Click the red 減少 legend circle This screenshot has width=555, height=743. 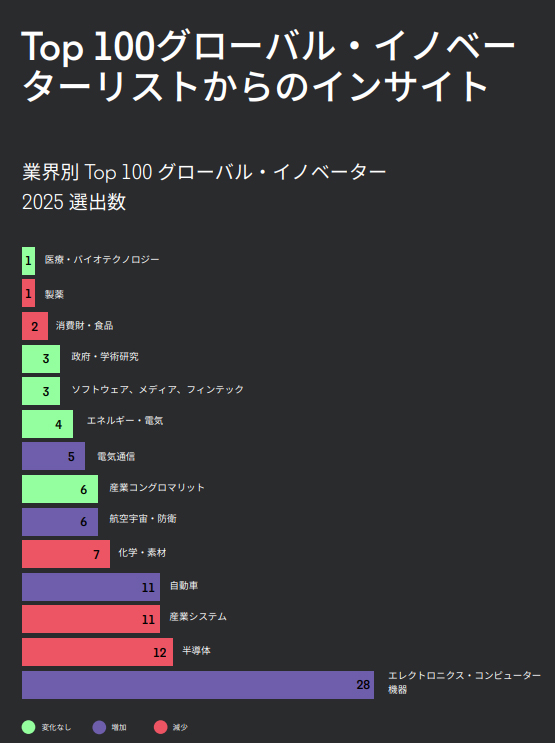[x=161, y=727]
